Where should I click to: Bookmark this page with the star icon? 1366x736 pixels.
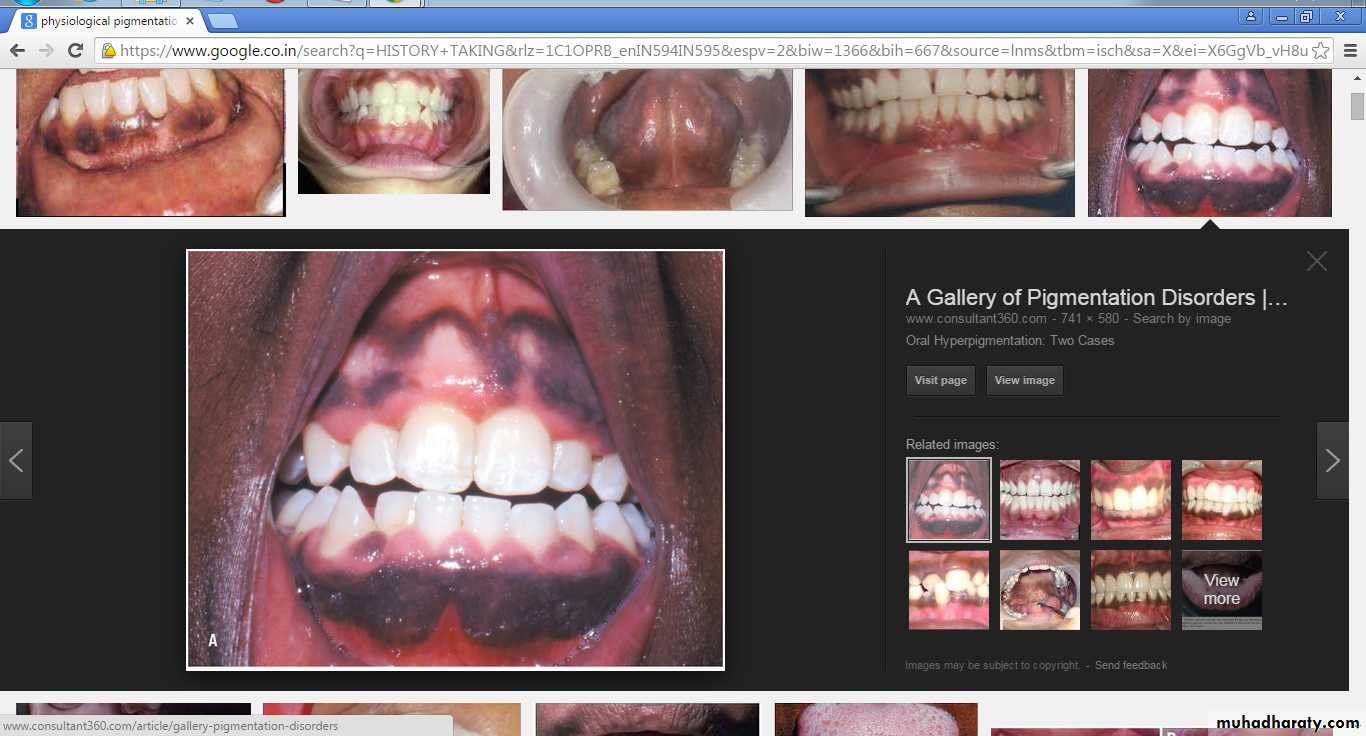tap(1320, 51)
